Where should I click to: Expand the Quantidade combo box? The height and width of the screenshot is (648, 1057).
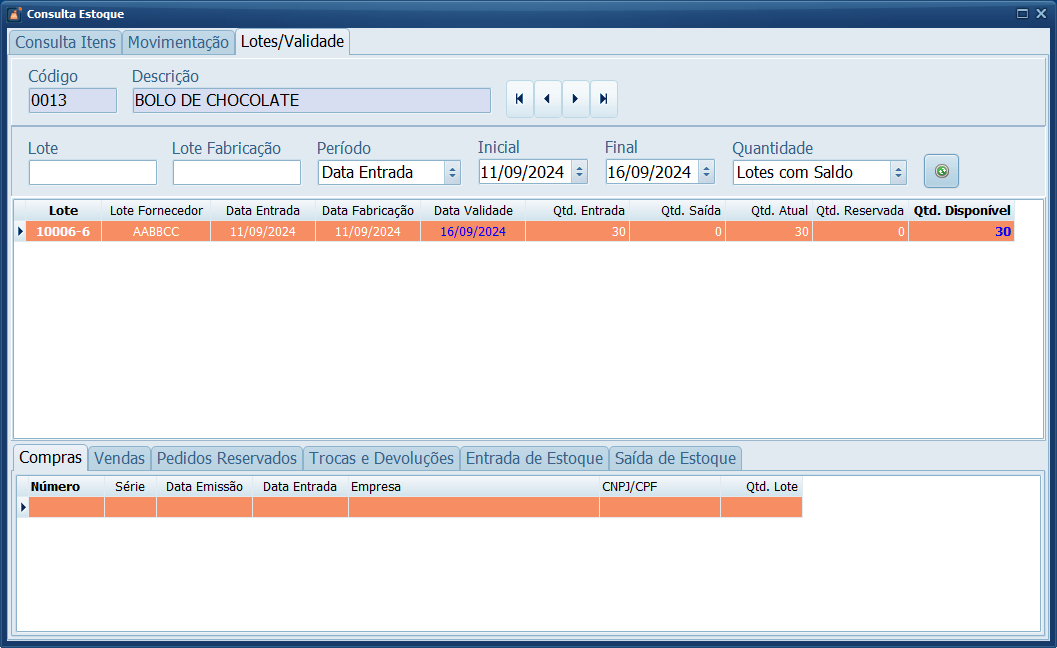click(x=898, y=172)
